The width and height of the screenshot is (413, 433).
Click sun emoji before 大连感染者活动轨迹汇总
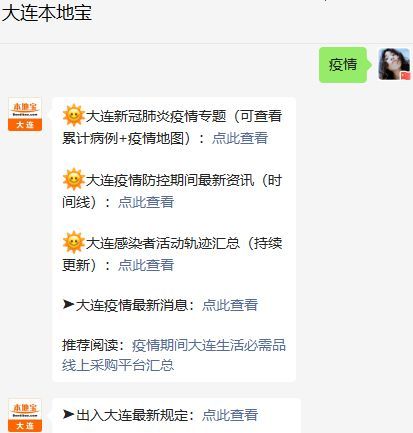pyautogui.click(x=74, y=242)
